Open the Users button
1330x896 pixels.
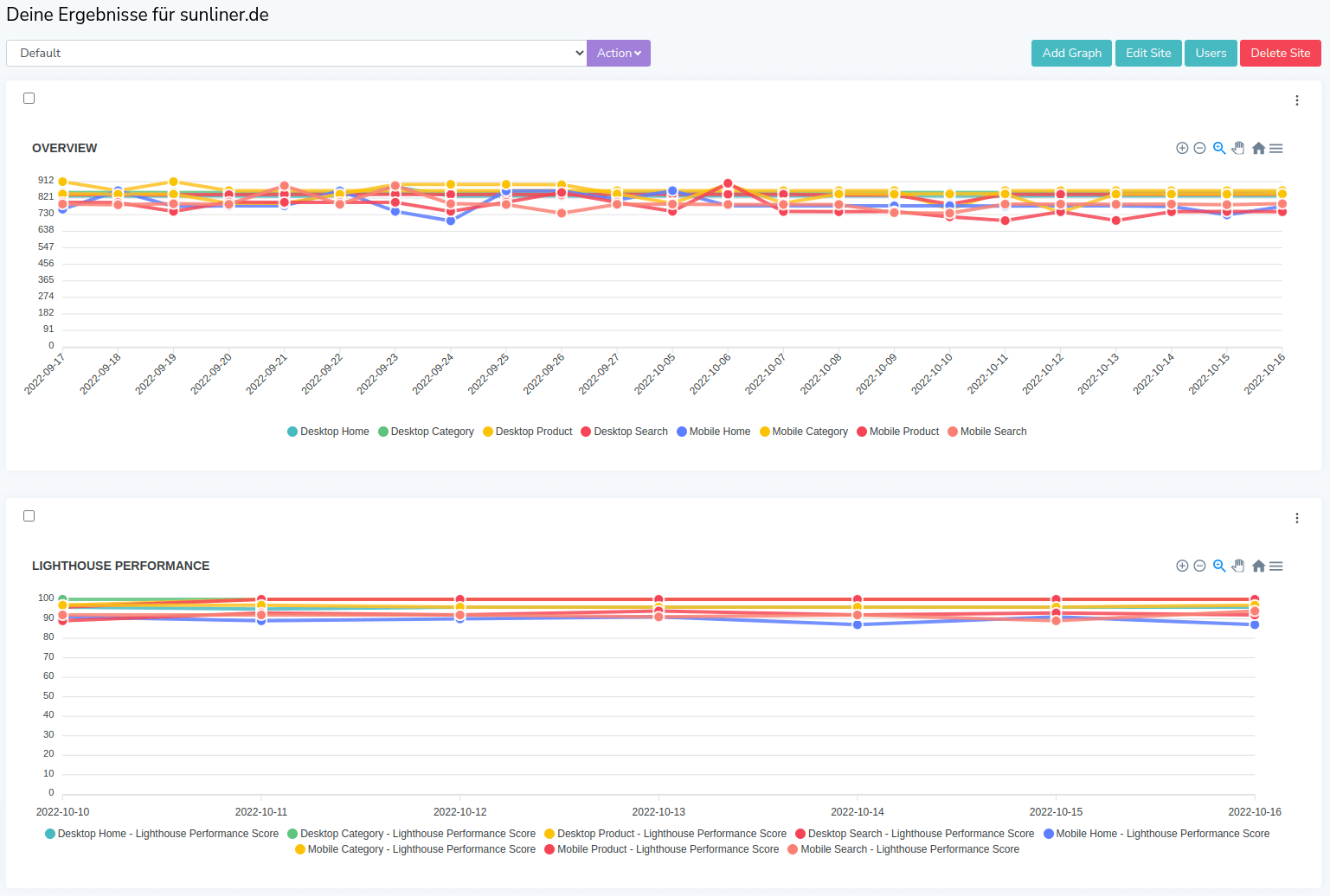(x=1211, y=53)
